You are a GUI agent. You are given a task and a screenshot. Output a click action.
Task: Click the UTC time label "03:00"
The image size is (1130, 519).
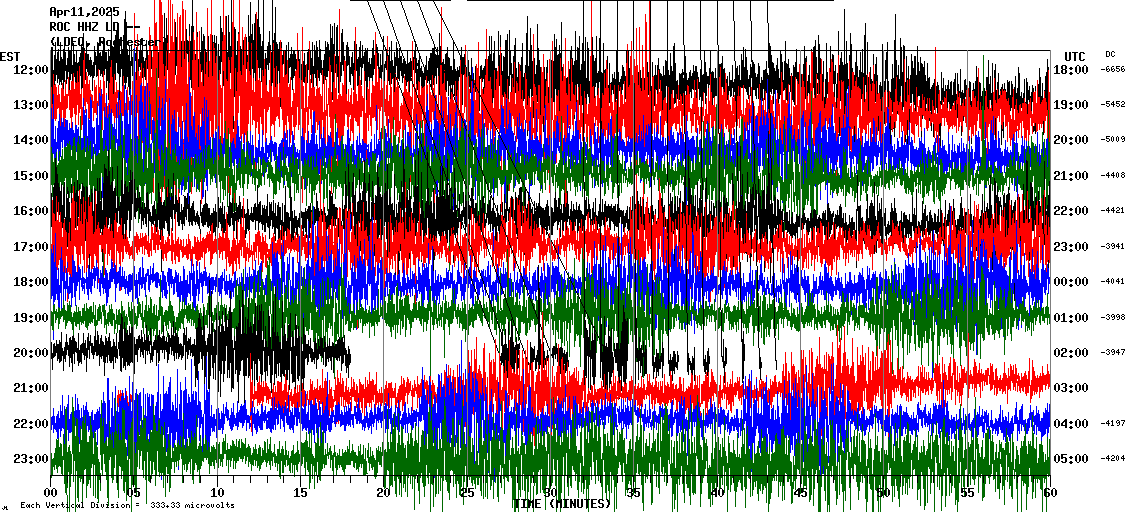pos(1071,388)
